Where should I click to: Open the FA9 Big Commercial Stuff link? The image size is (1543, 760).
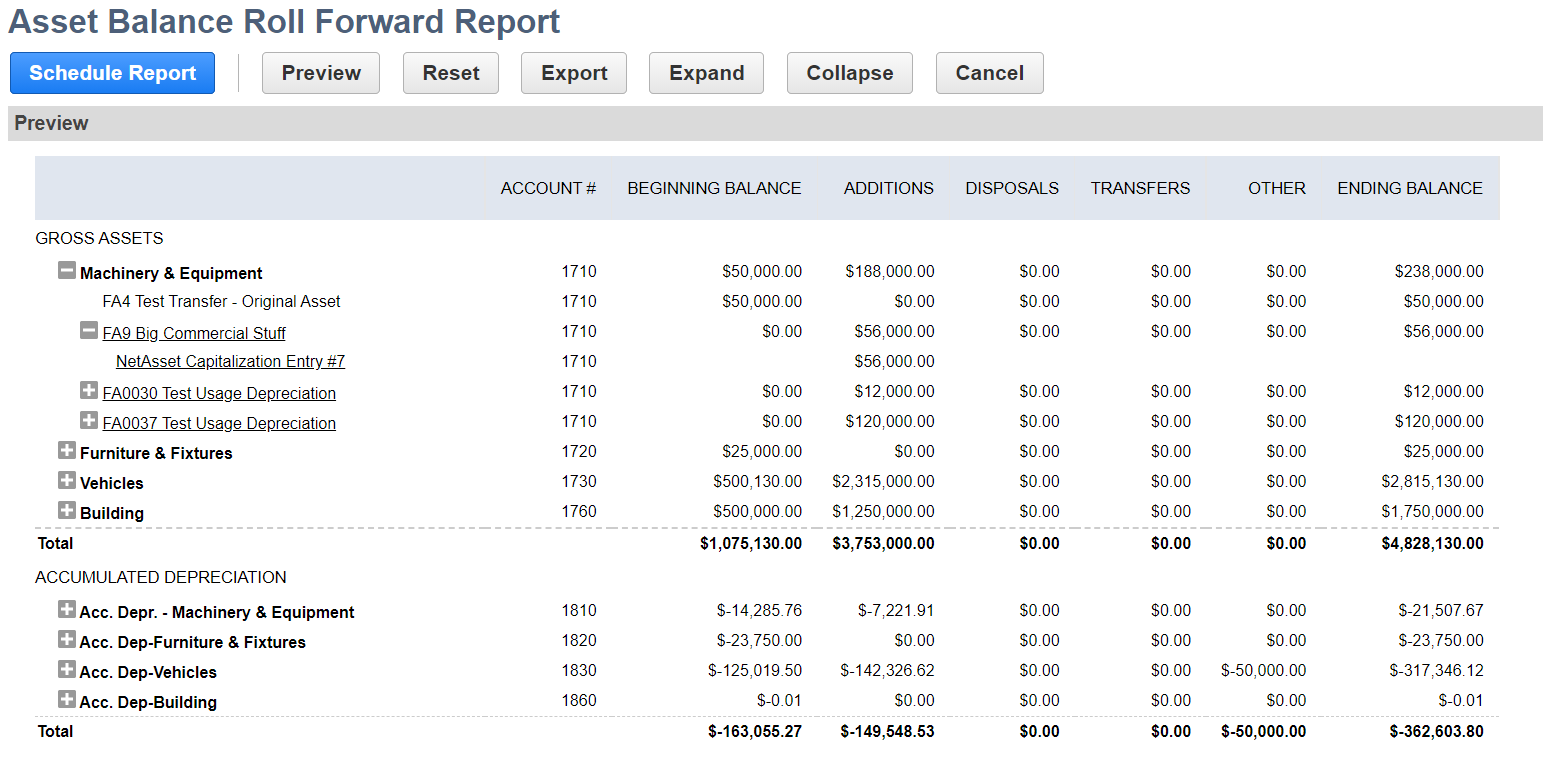[194, 333]
